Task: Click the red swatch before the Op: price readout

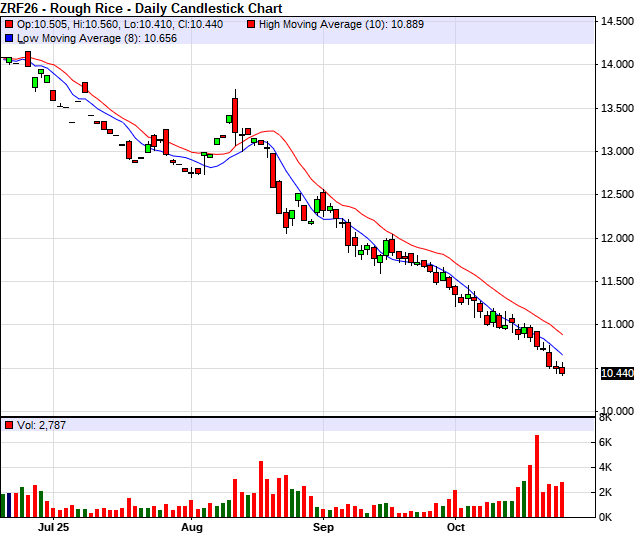Action: 9,23
